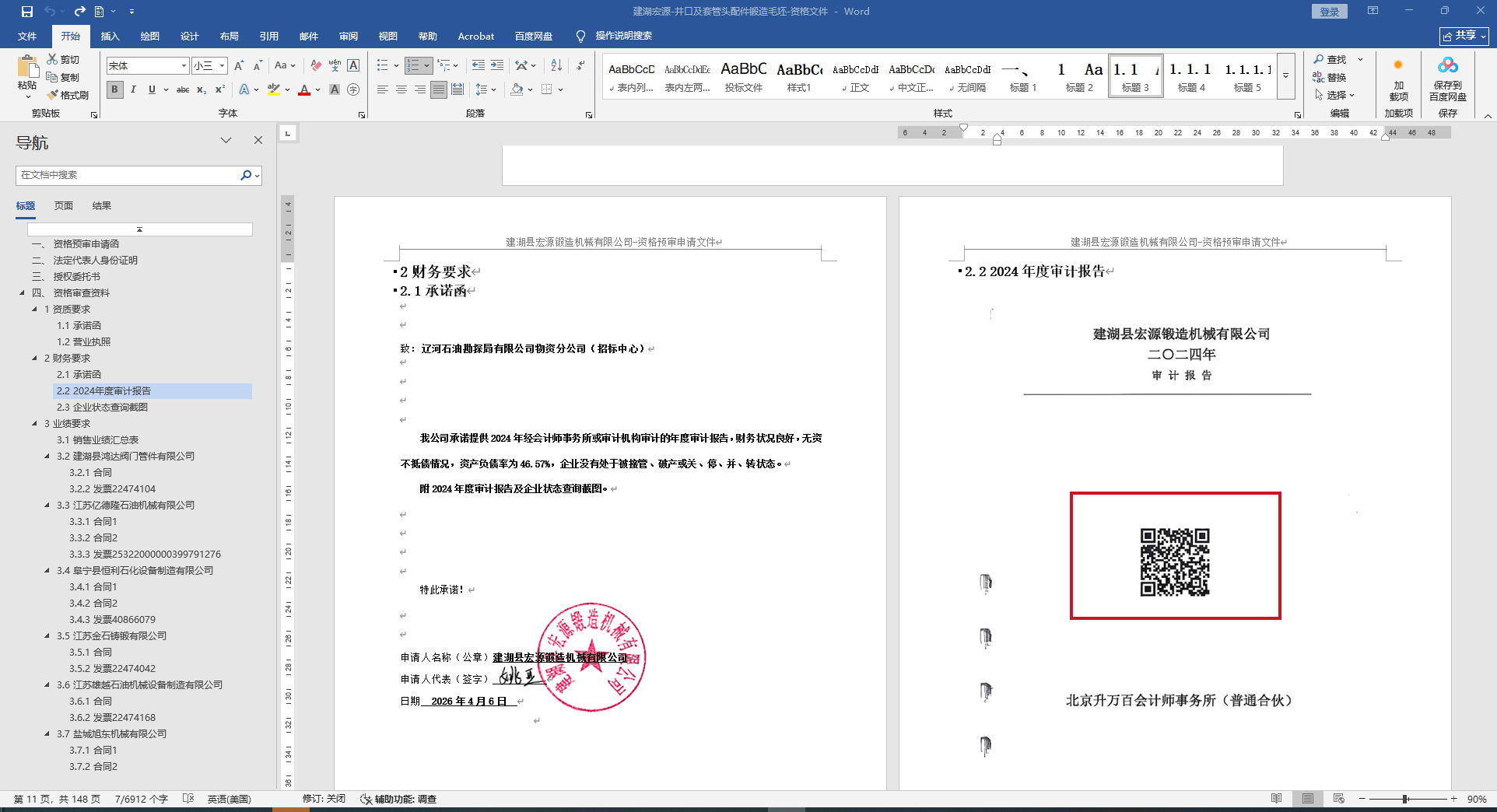1497x812 pixels.
Task: Toggle strikethrough formatting (abc)
Action: coord(183,90)
